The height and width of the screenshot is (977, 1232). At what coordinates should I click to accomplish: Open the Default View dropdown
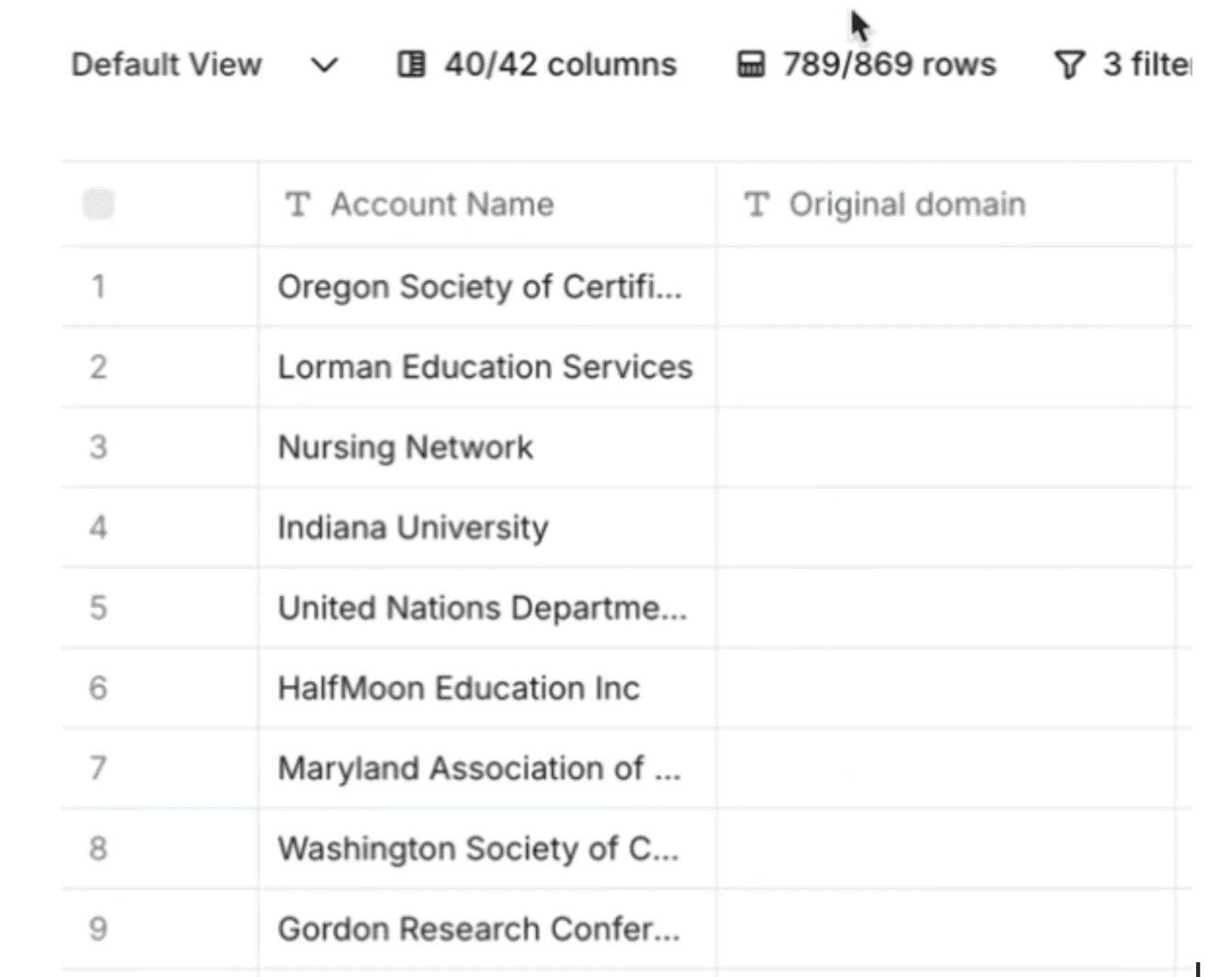click(167, 63)
